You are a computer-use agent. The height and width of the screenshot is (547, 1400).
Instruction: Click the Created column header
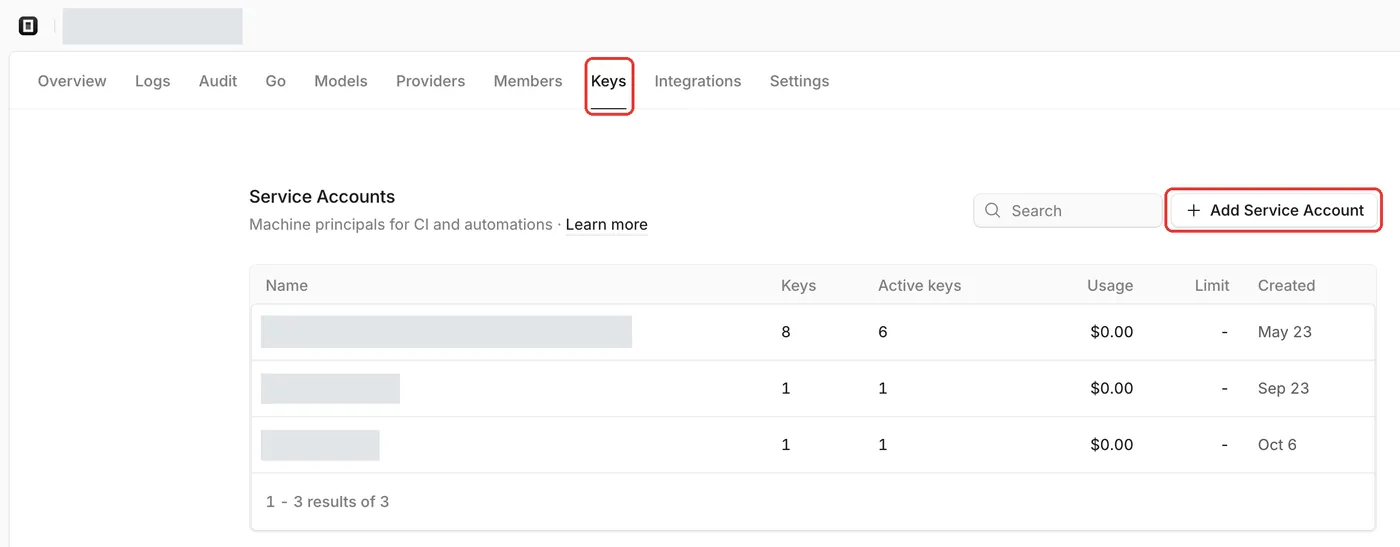point(1286,286)
